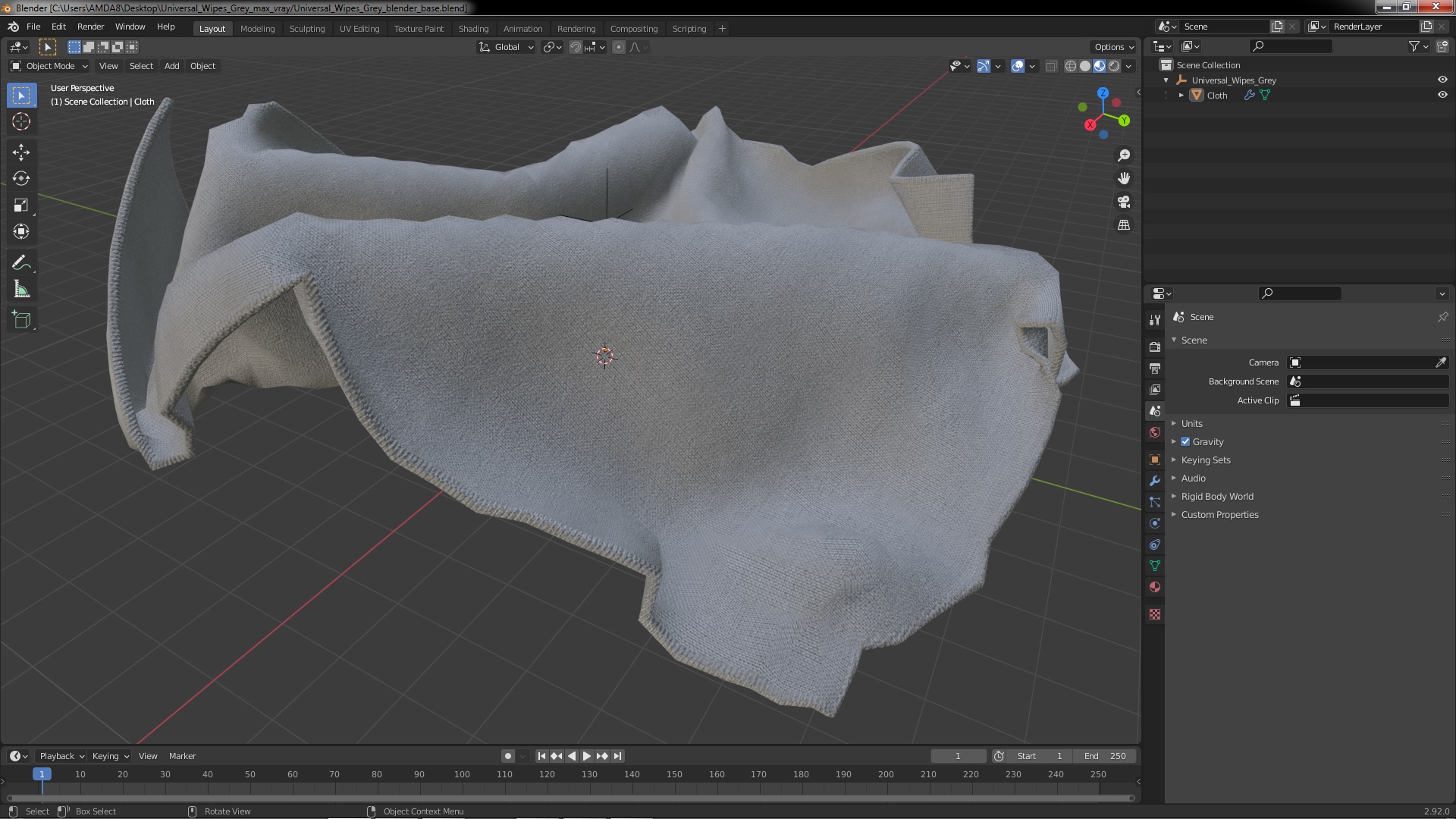Open Material properties tab
Viewport: 1456px width, 819px height.
tap(1155, 587)
